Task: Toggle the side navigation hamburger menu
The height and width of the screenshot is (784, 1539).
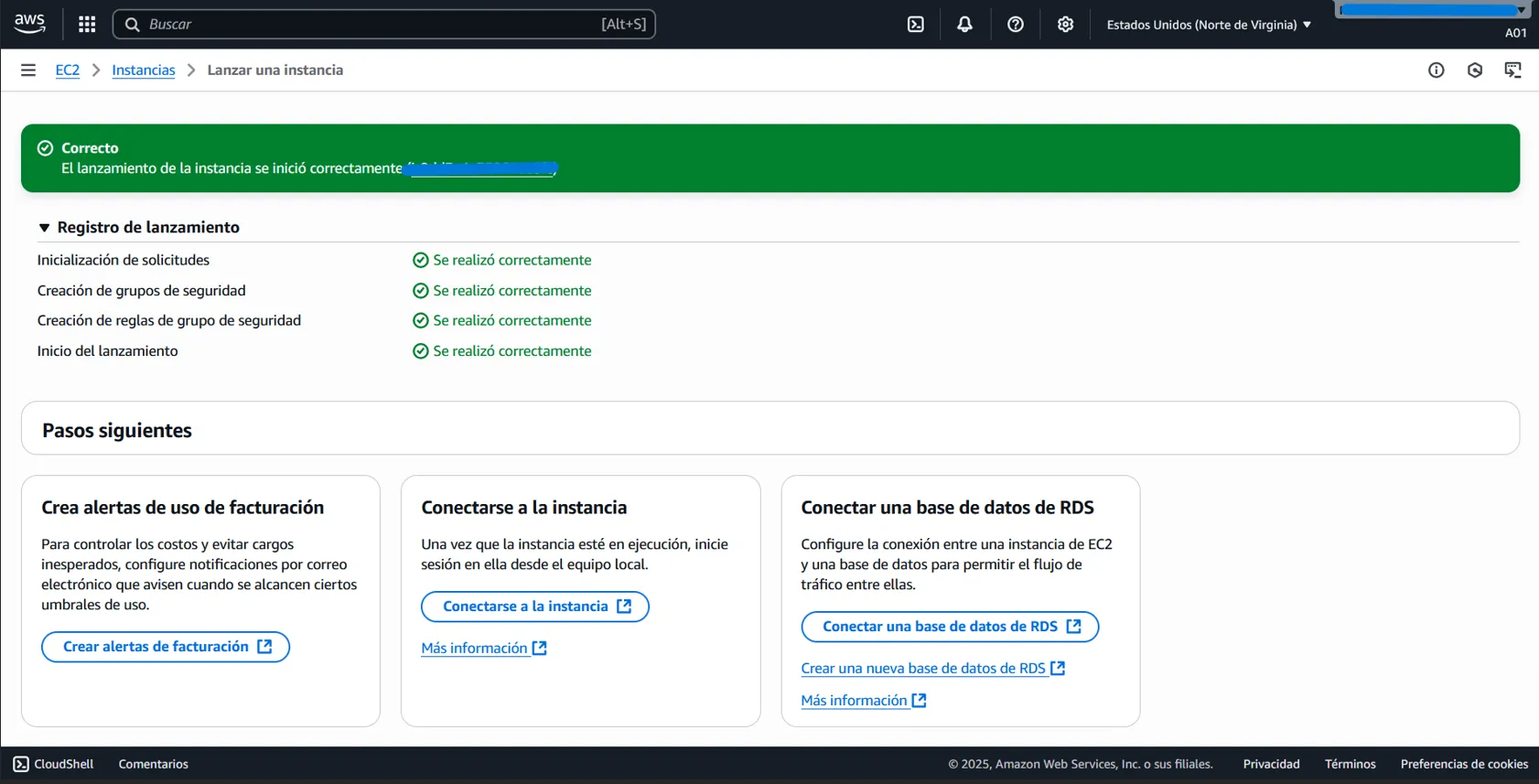Action: 28,70
